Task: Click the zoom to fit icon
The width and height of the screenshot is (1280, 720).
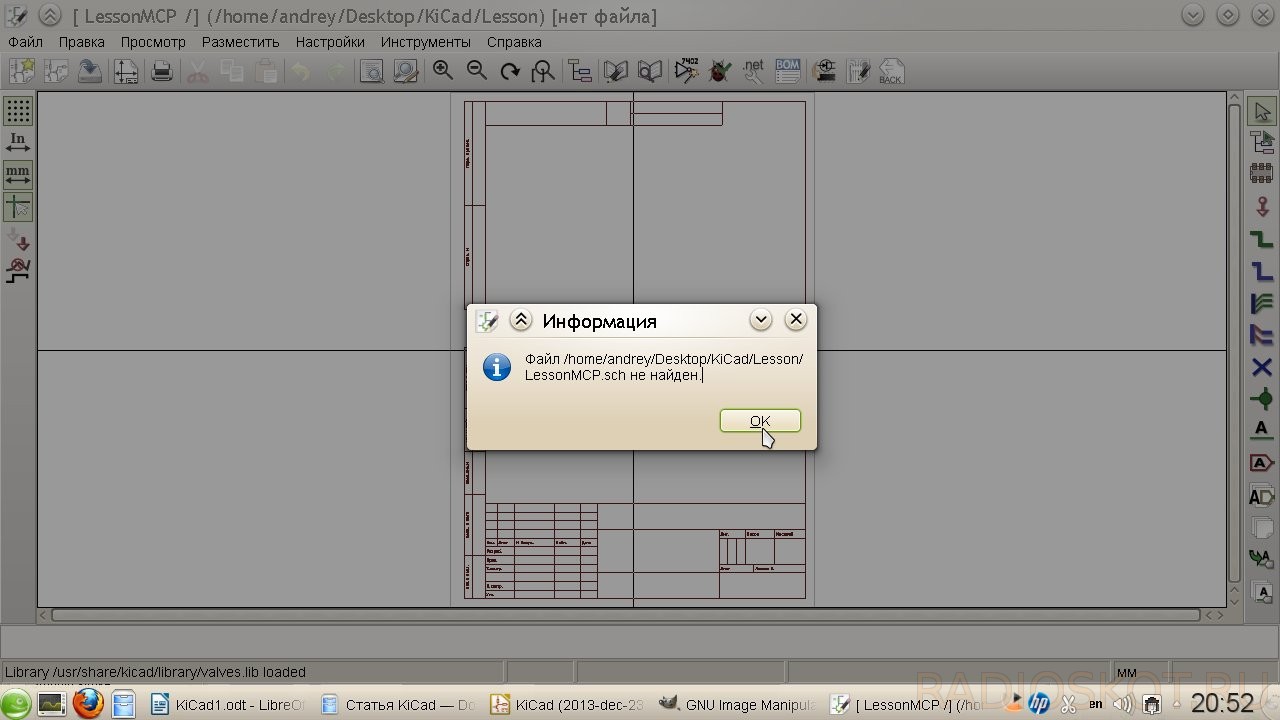Action: tap(544, 71)
